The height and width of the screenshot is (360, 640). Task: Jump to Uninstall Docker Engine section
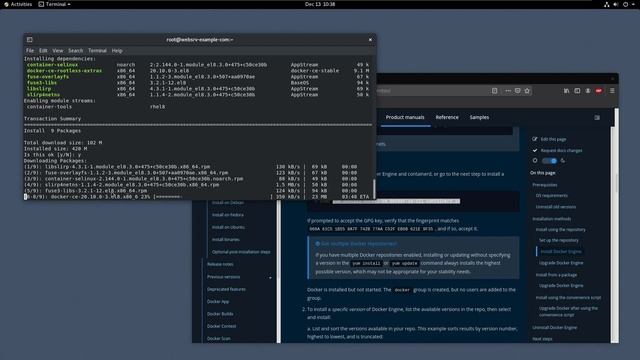(x=555, y=327)
